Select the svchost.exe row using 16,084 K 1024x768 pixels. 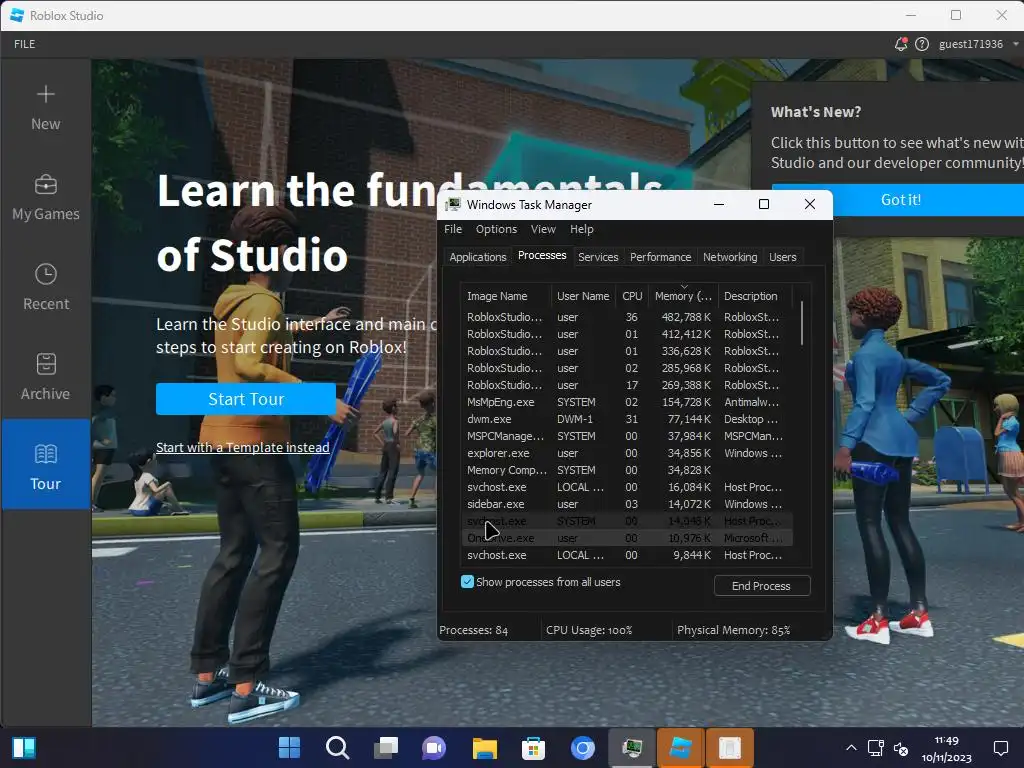coord(627,487)
